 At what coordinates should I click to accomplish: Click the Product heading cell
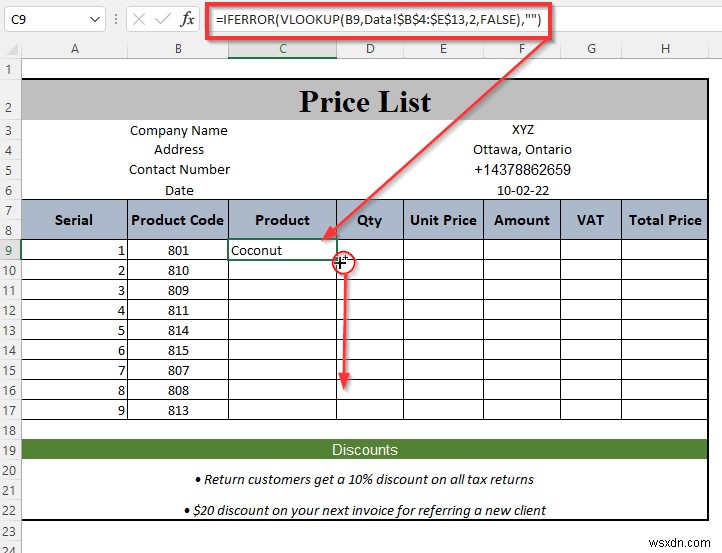coord(282,220)
